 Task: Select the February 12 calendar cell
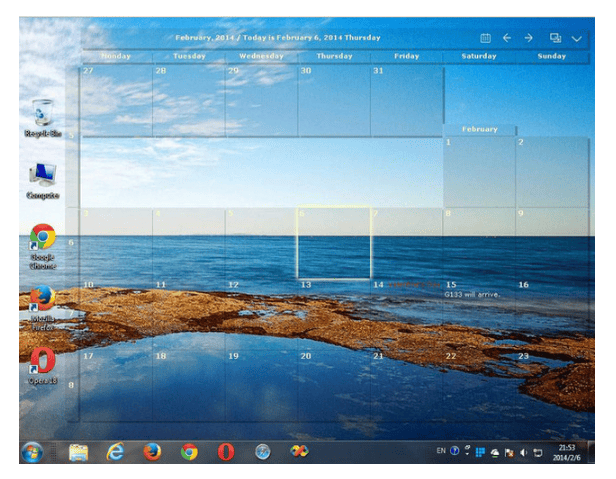point(261,315)
